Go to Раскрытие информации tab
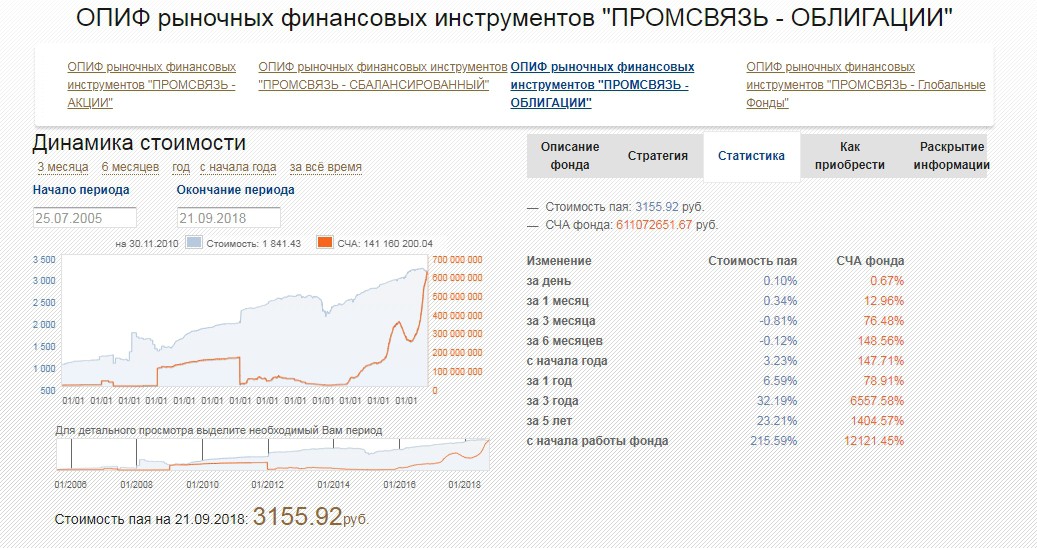This screenshot has height=548, width=1037. (951, 156)
